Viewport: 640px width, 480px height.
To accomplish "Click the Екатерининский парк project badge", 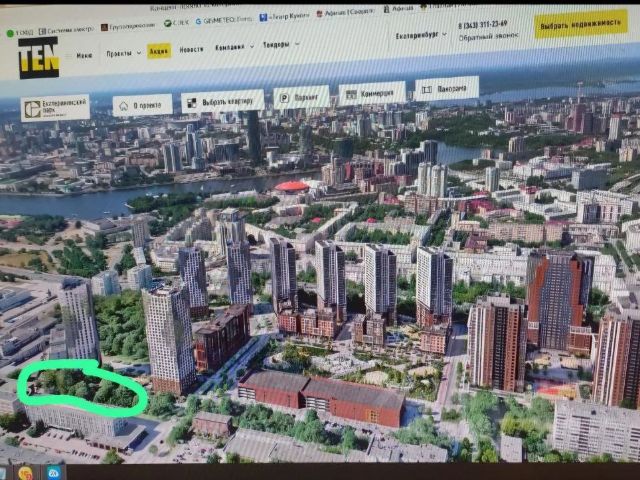I will click(x=56, y=108).
